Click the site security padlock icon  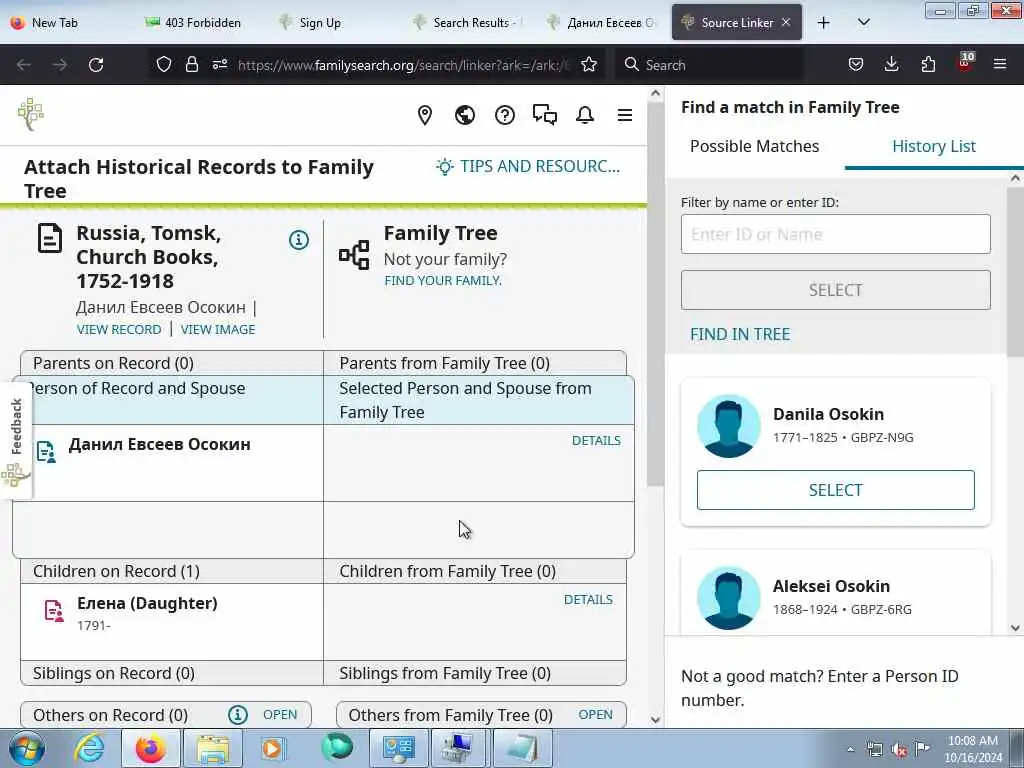tap(191, 65)
